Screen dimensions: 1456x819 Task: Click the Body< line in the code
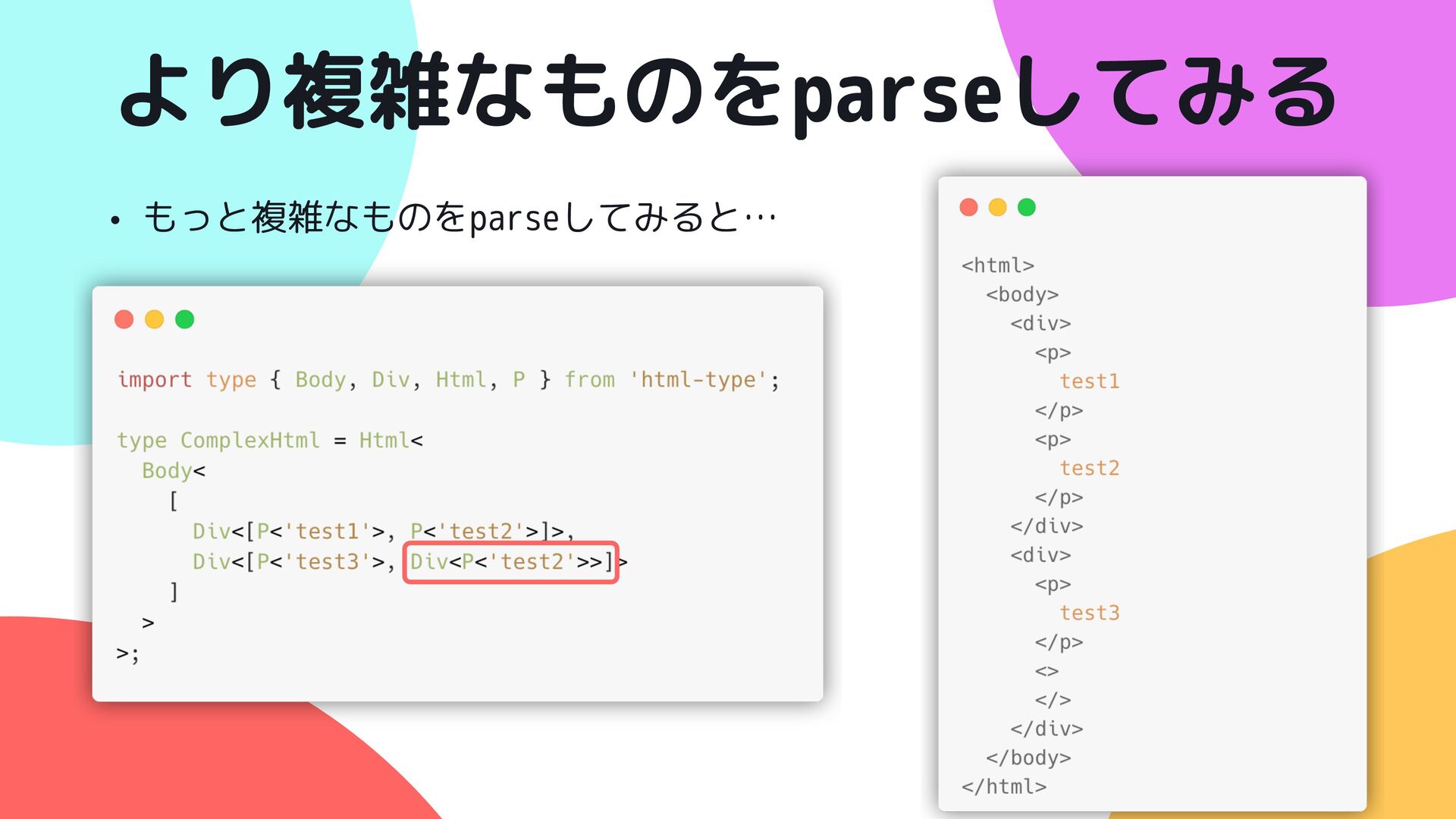(173, 470)
